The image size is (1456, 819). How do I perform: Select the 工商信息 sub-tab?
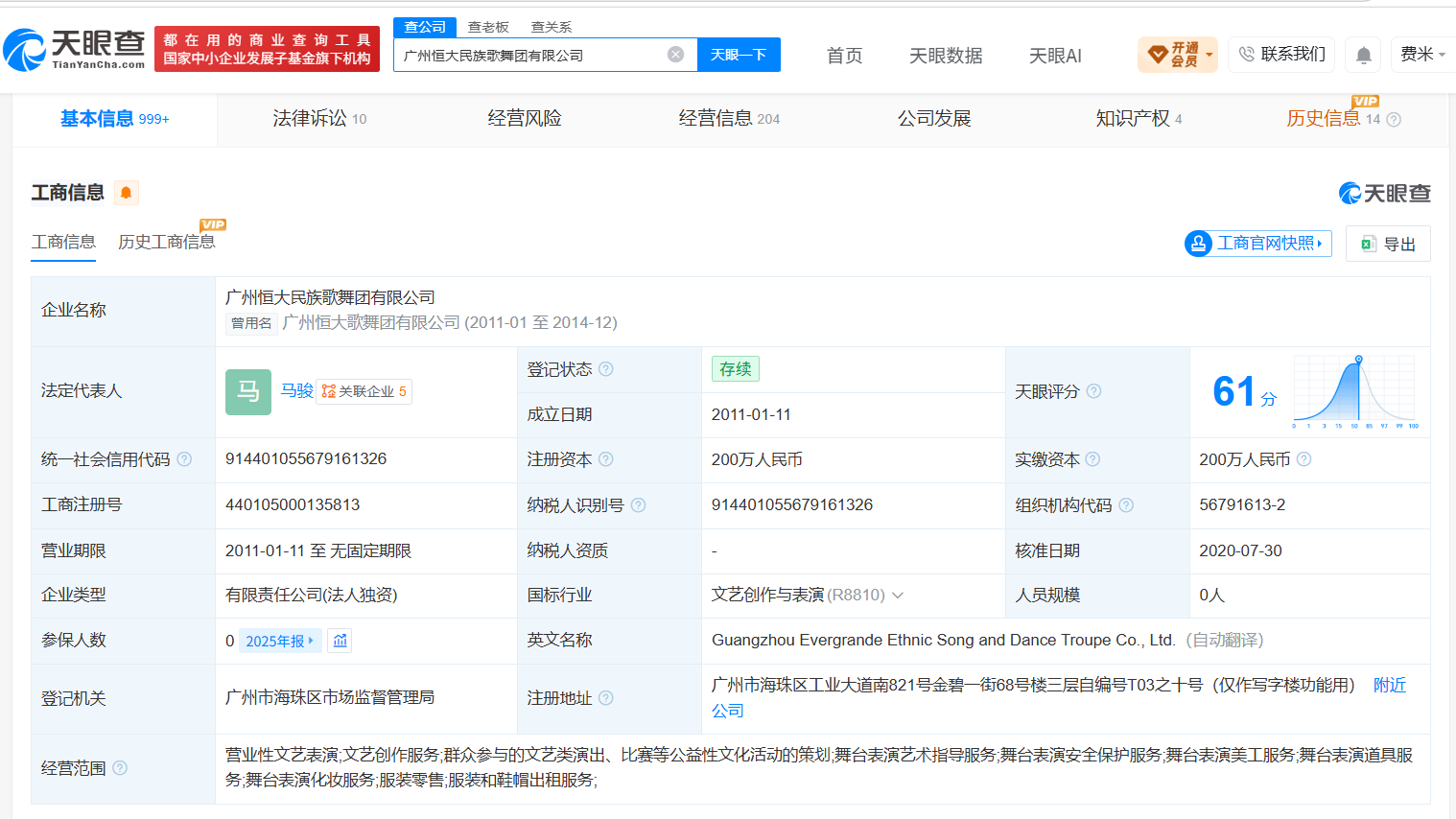coord(63,242)
